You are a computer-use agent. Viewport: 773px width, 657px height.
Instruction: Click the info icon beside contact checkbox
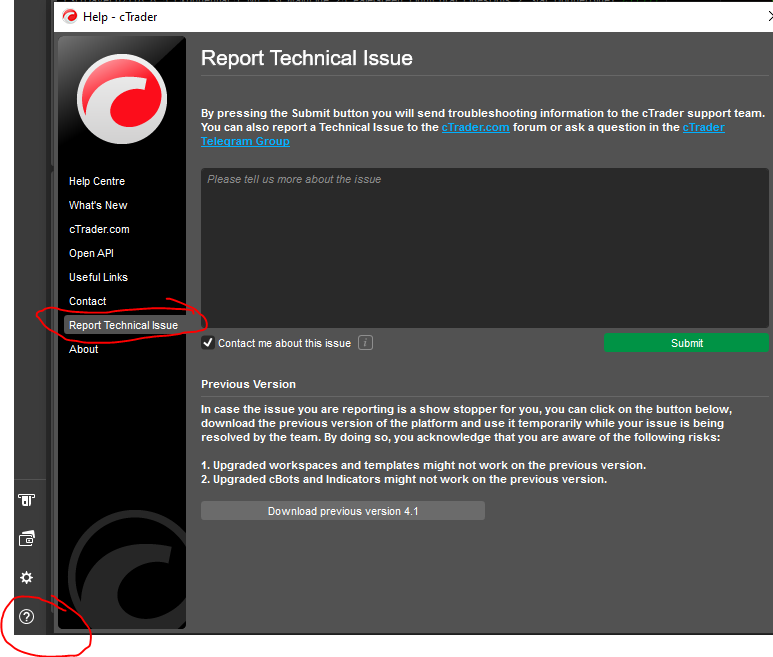[x=365, y=343]
